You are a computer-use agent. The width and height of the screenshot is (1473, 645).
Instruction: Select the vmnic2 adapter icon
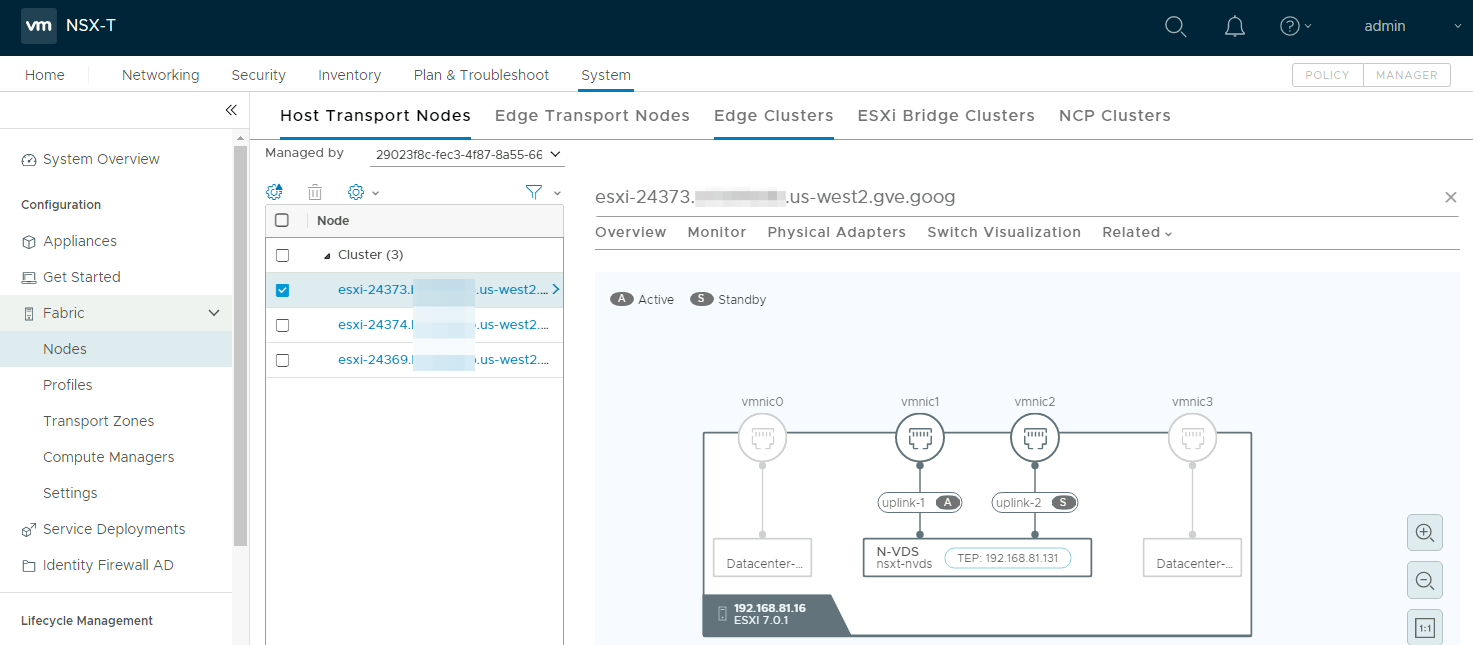pos(1035,438)
